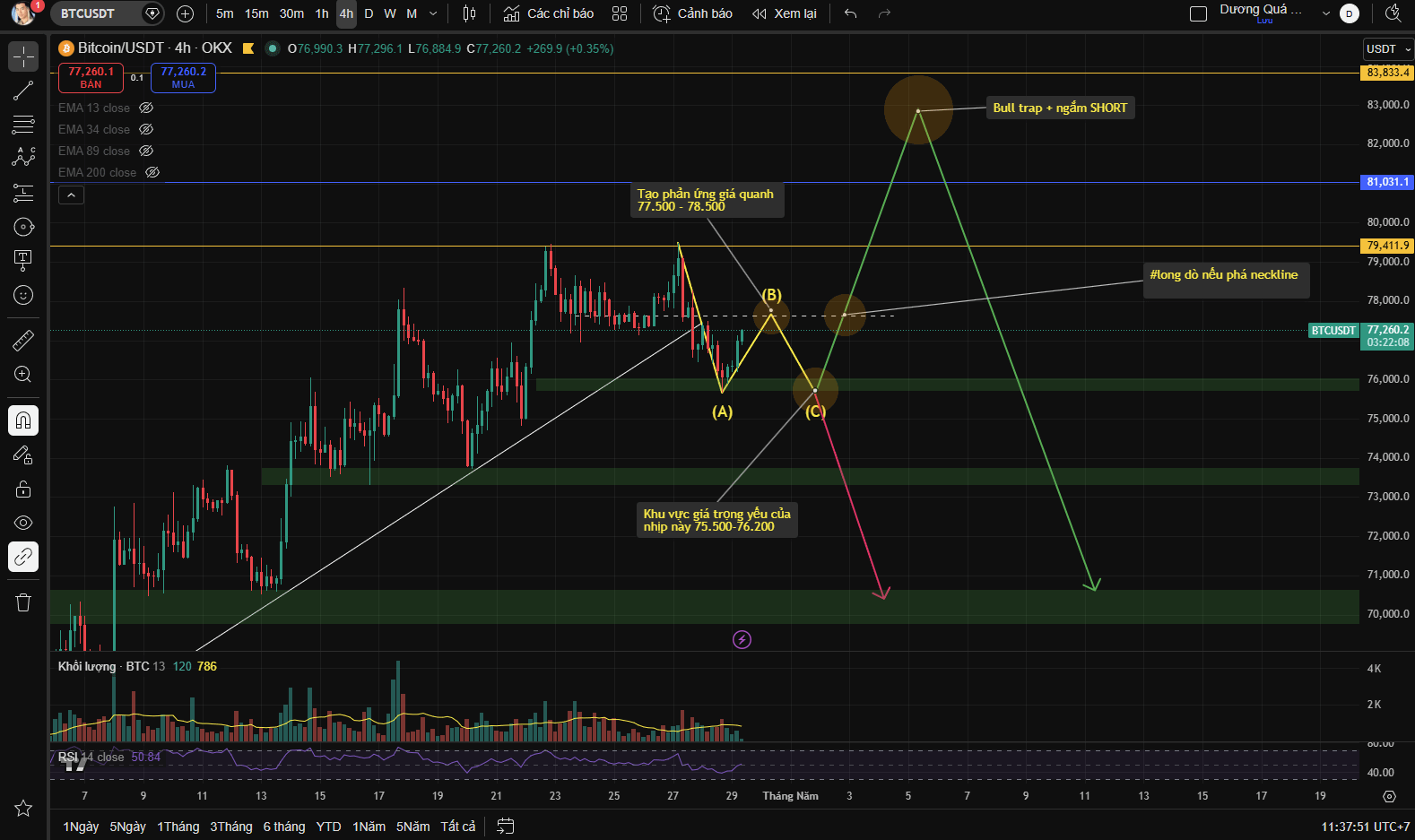This screenshot has width=1415, height=840.
Task: Add a symbol to compare
Action: tap(185, 13)
